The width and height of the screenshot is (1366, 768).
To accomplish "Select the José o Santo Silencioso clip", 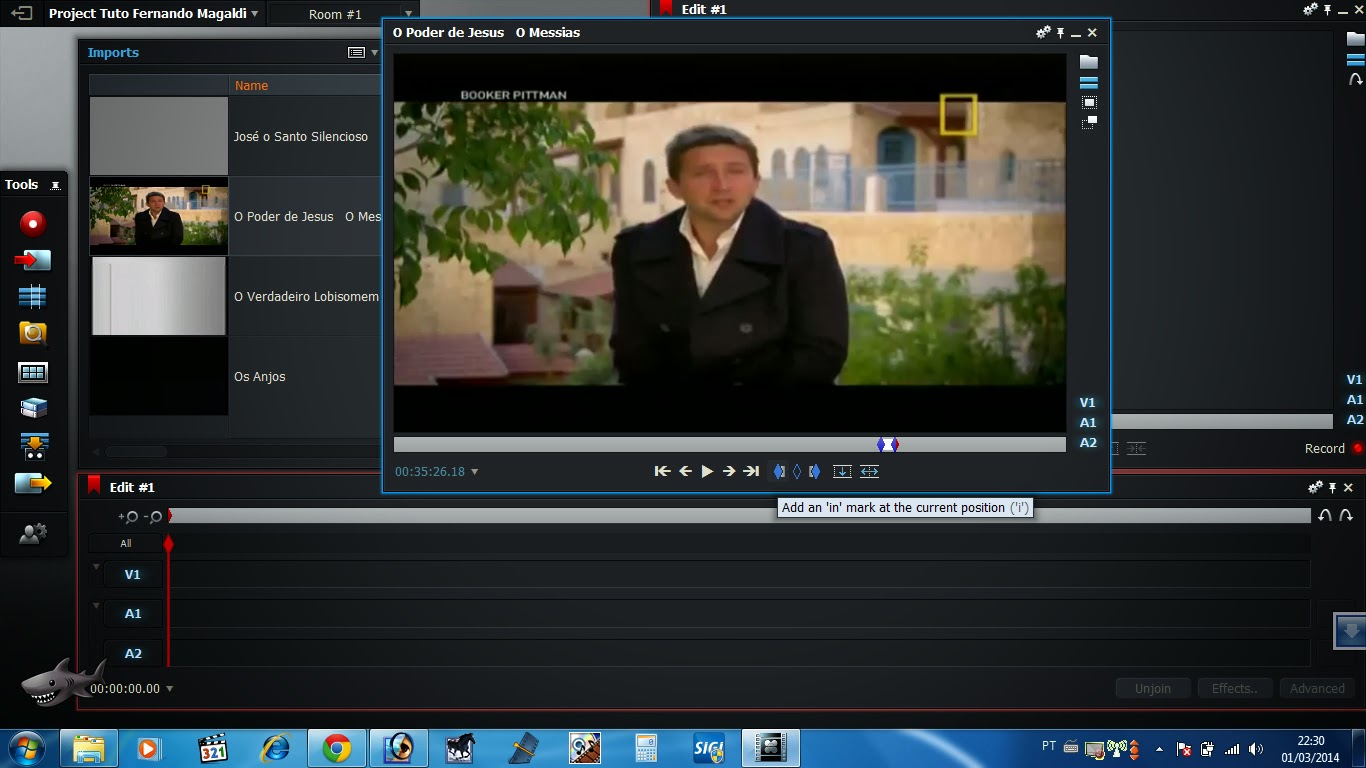I will coord(236,136).
